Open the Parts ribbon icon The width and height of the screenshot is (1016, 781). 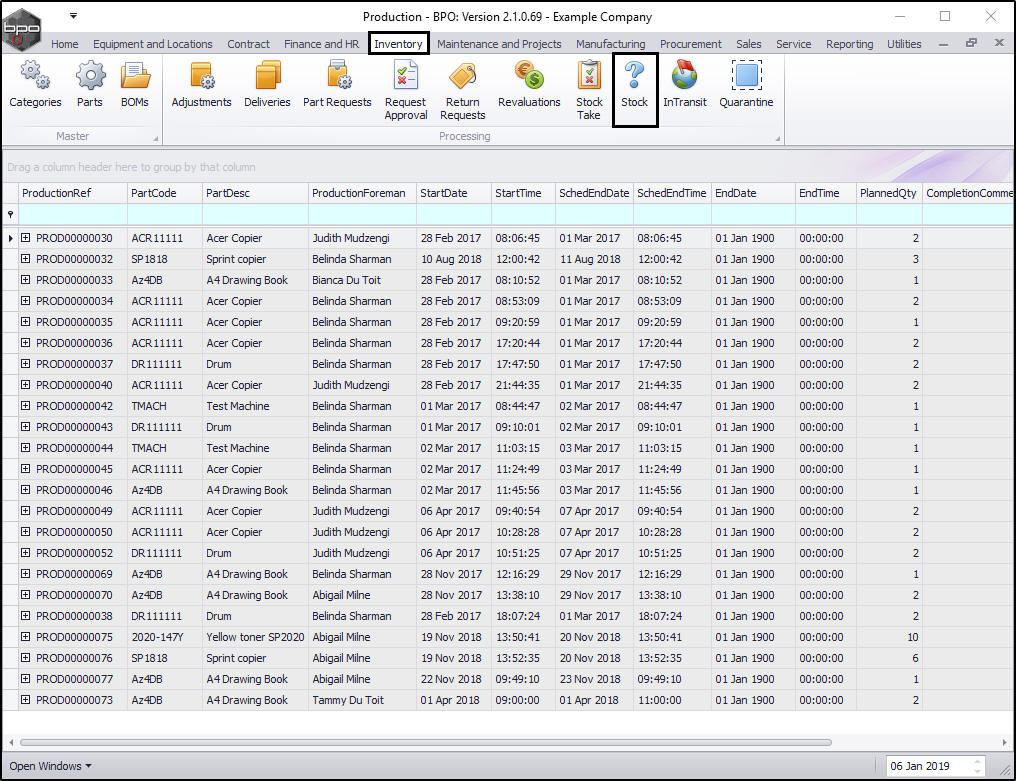coord(89,84)
